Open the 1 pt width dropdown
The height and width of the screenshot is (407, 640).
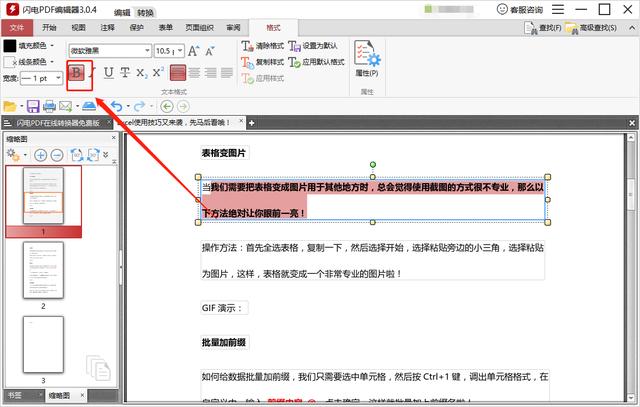pyautogui.click(x=58, y=78)
